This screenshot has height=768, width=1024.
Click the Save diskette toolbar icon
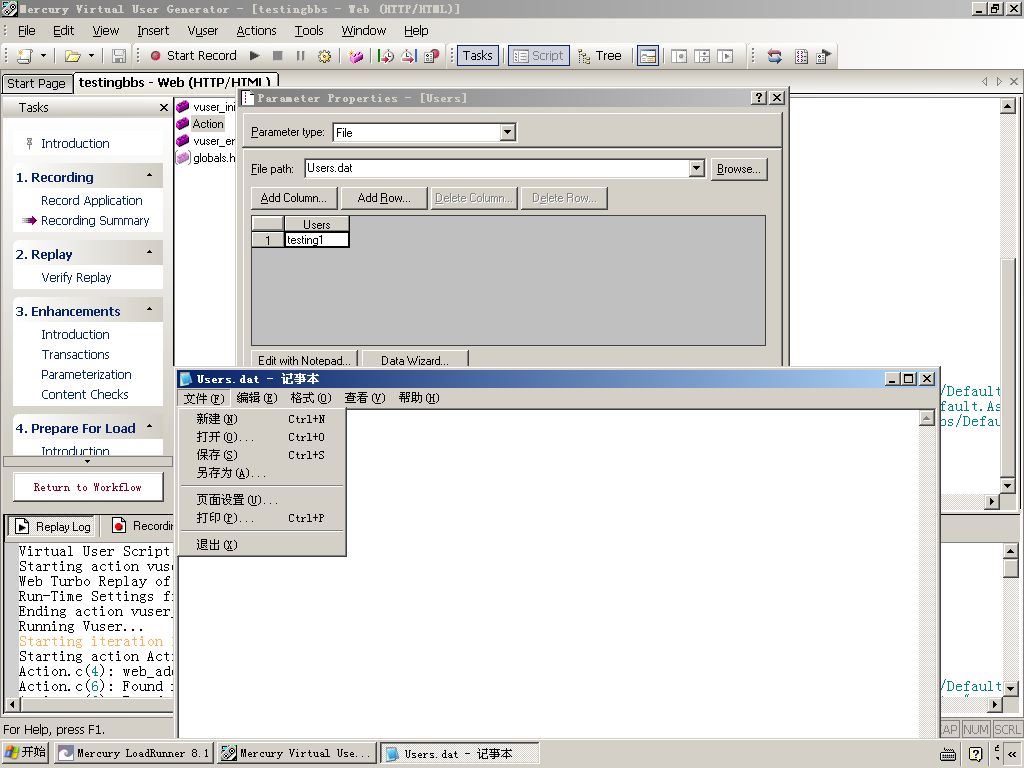(118, 56)
